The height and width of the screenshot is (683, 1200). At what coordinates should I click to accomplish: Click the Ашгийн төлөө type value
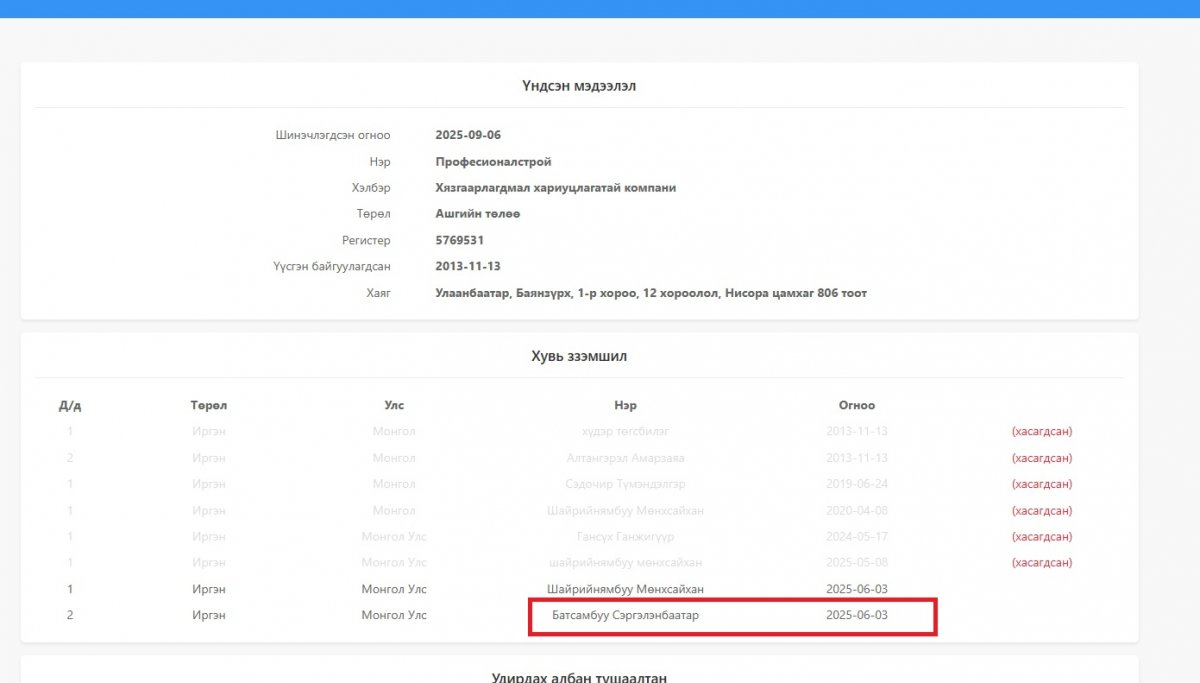477,214
